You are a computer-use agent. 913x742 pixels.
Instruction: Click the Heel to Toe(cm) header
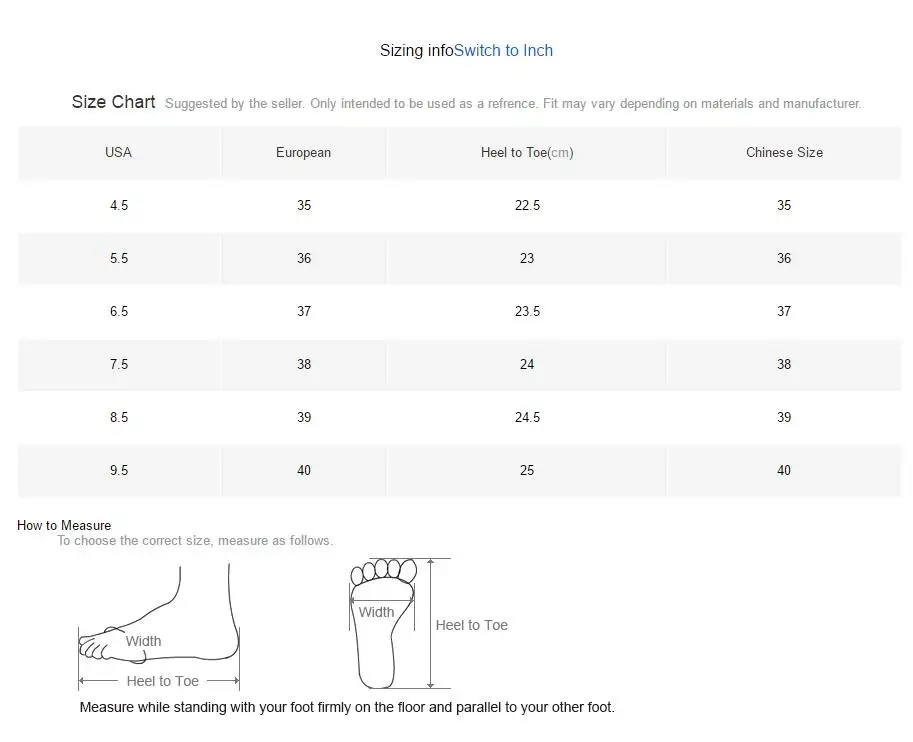(526, 153)
